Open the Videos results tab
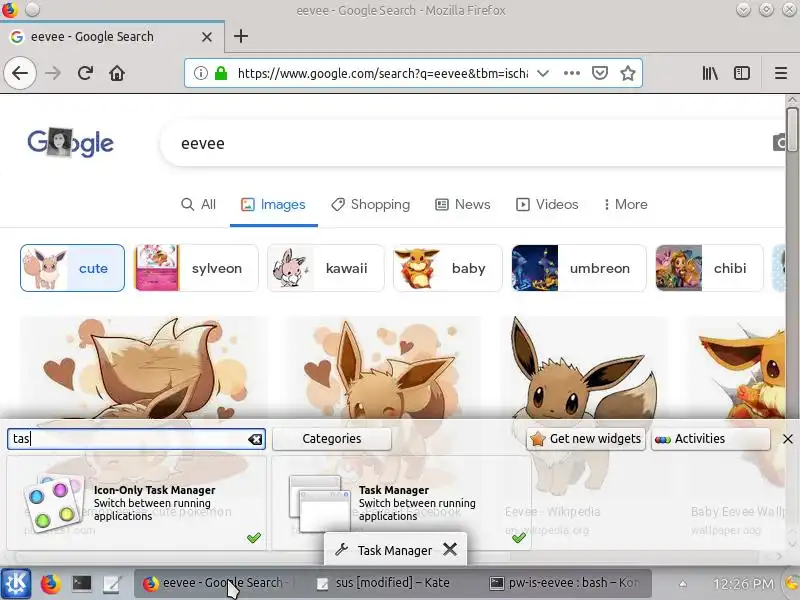The width and height of the screenshot is (800, 600). click(547, 205)
